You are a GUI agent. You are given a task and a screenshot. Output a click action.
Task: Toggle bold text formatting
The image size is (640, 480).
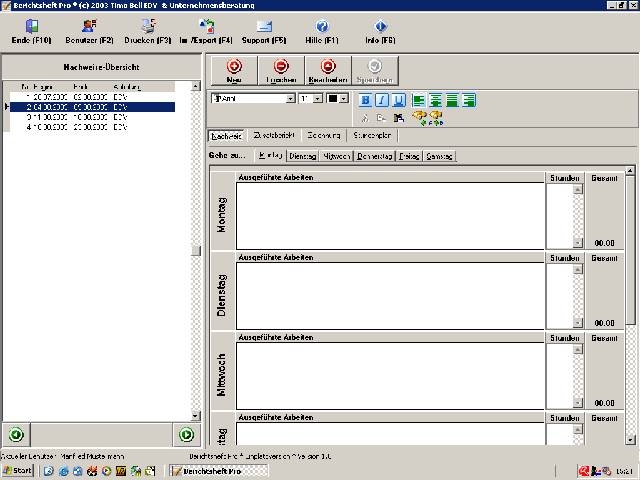[x=365, y=100]
